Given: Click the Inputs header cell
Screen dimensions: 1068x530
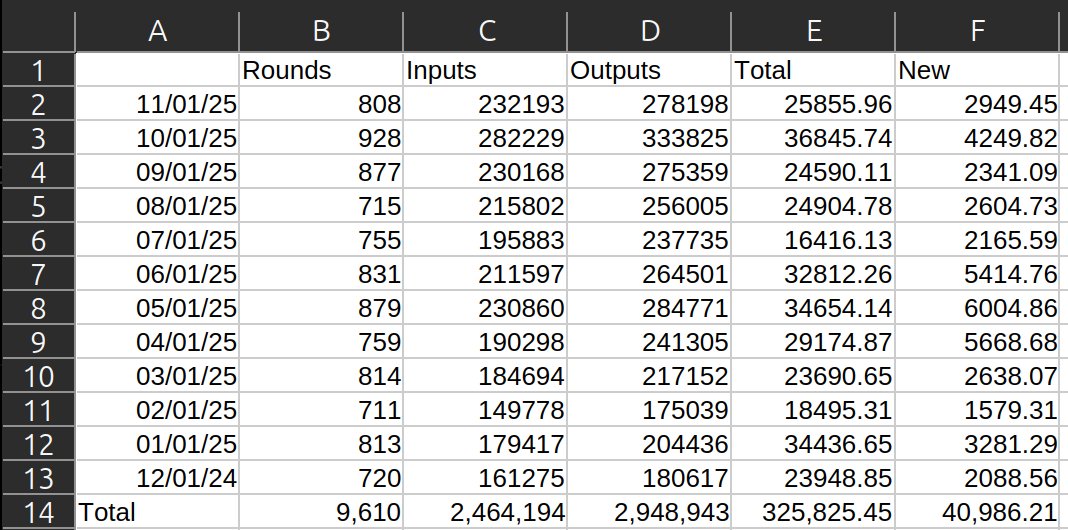Looking at the screenshot, I should [485, 69].
